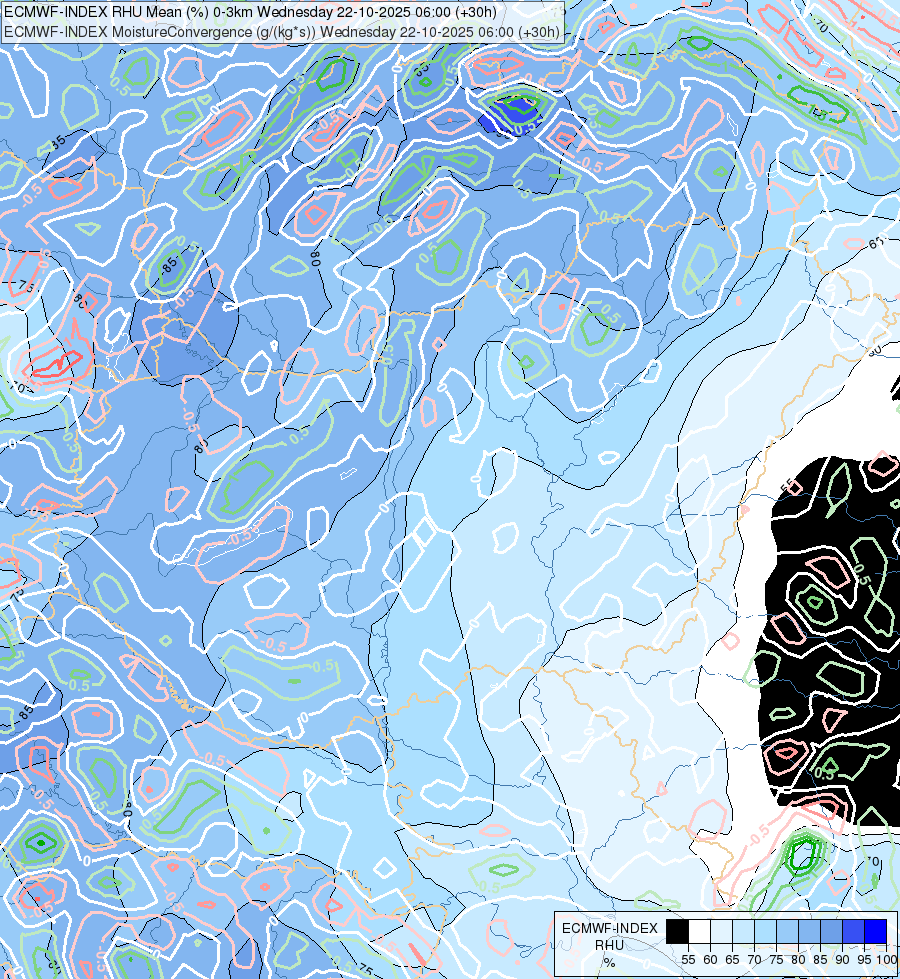Select the legend swatch between 80 and 85
The height and width of the screenshot is (979, 900).
809,931
